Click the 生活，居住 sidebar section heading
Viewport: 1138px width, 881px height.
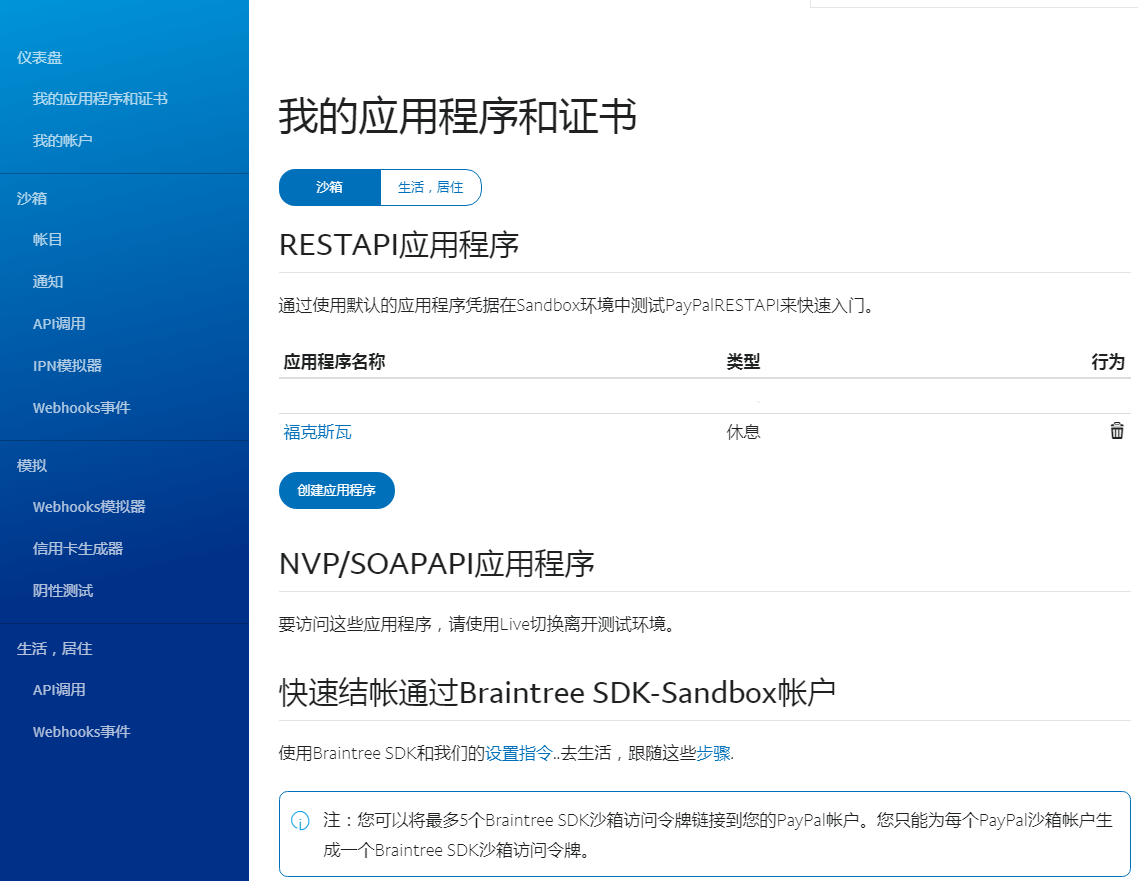point(54,649)
